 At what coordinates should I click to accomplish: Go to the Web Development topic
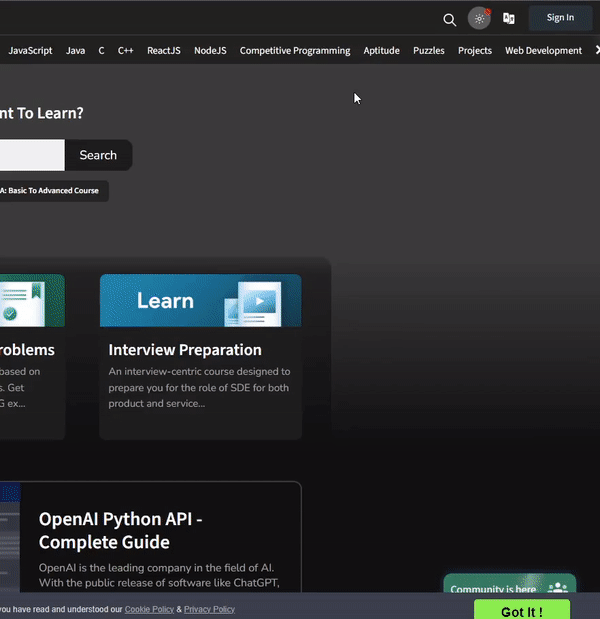[543, 50]
